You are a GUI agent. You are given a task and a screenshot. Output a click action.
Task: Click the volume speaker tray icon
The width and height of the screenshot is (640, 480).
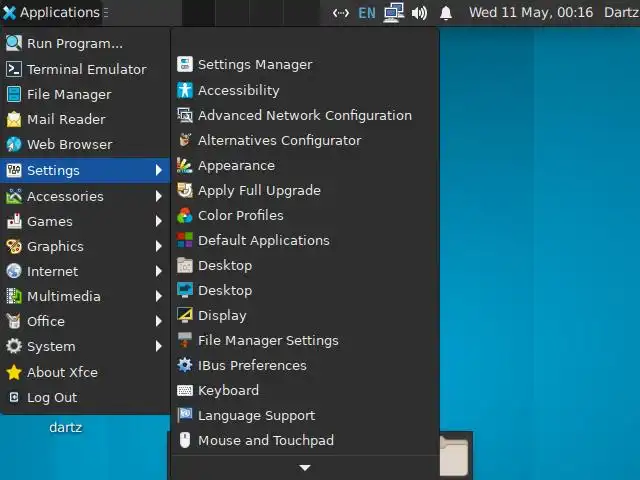419,13
